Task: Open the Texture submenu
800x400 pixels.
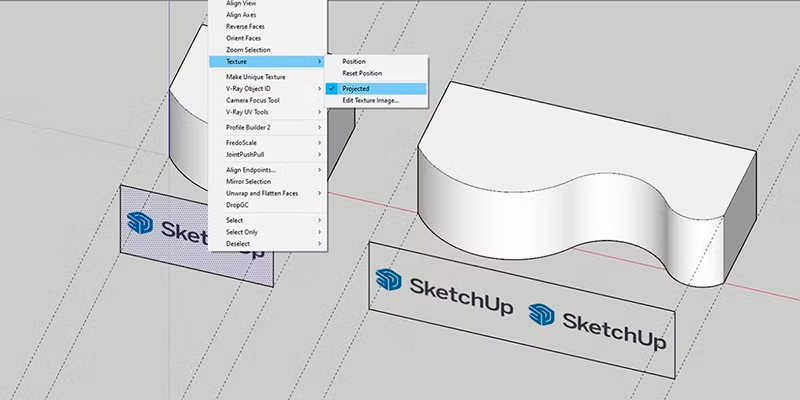Action: [x=267, y=62]
